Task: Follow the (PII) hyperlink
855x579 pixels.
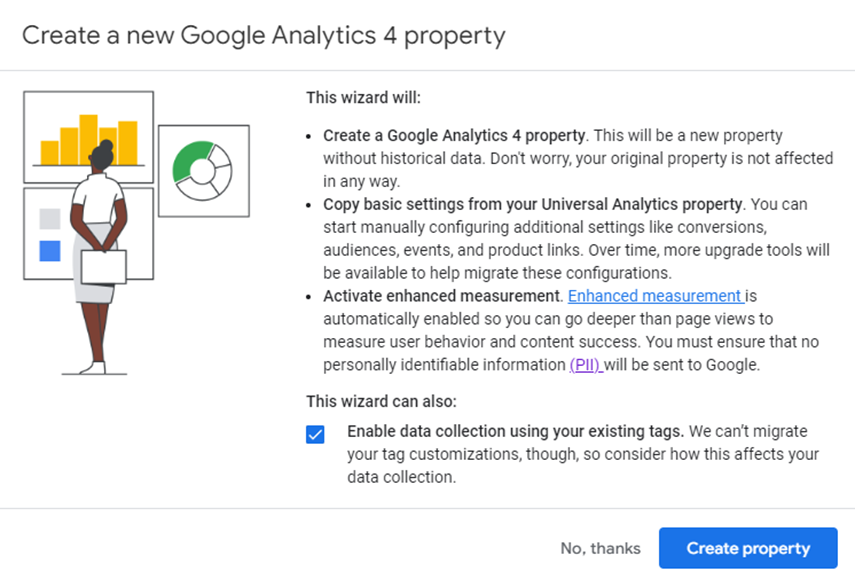Action: [x=586, y=364]
